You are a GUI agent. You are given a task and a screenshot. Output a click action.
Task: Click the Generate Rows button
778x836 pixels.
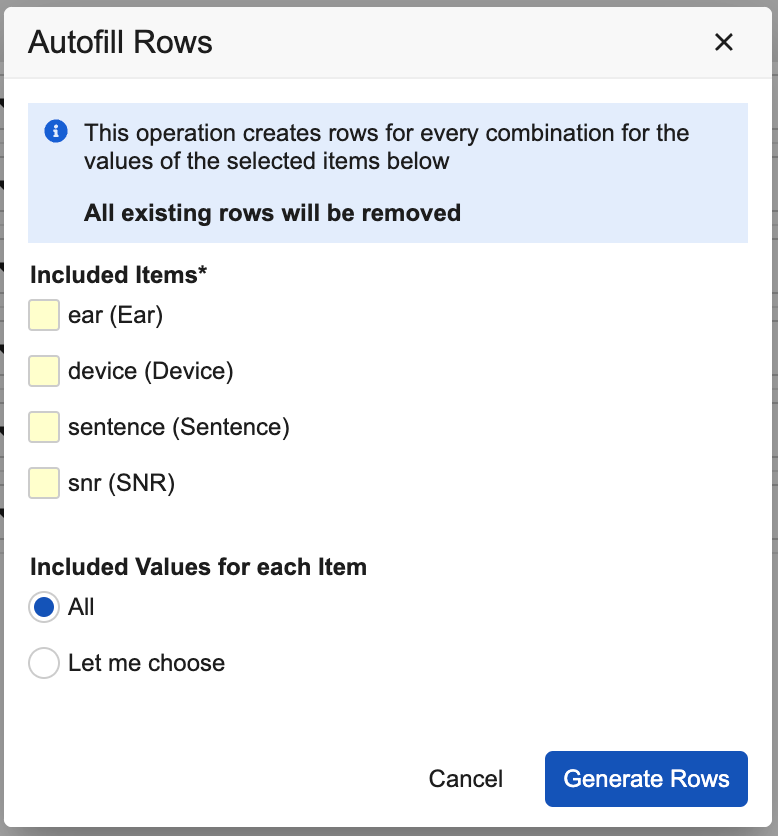point(646,779)
